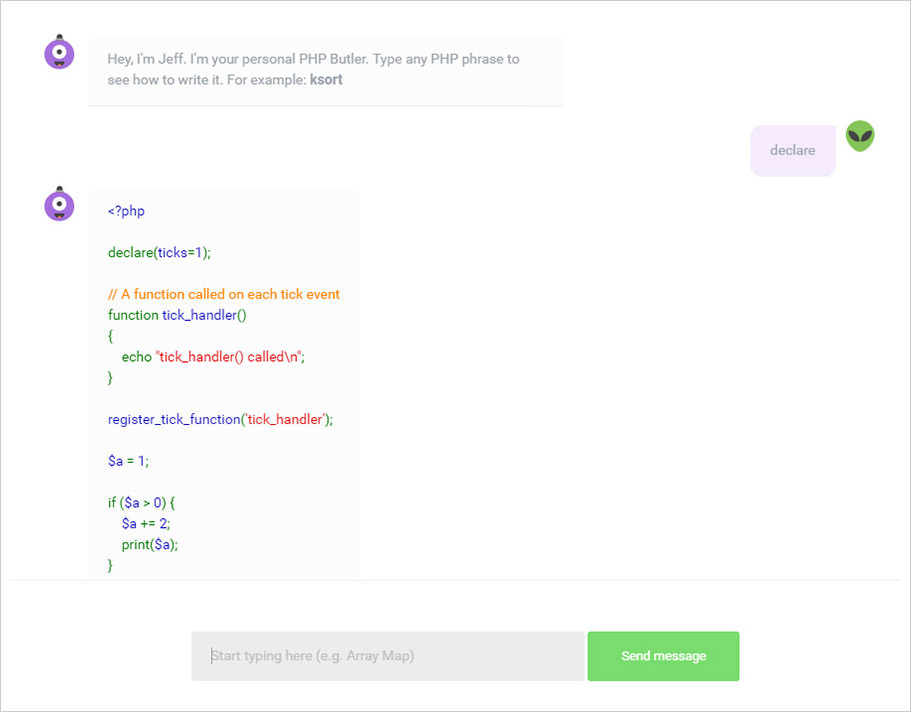Click the bold 'ksort' example word
The width and height of the screenshot is (911, 712).
[x=326, y=80]
